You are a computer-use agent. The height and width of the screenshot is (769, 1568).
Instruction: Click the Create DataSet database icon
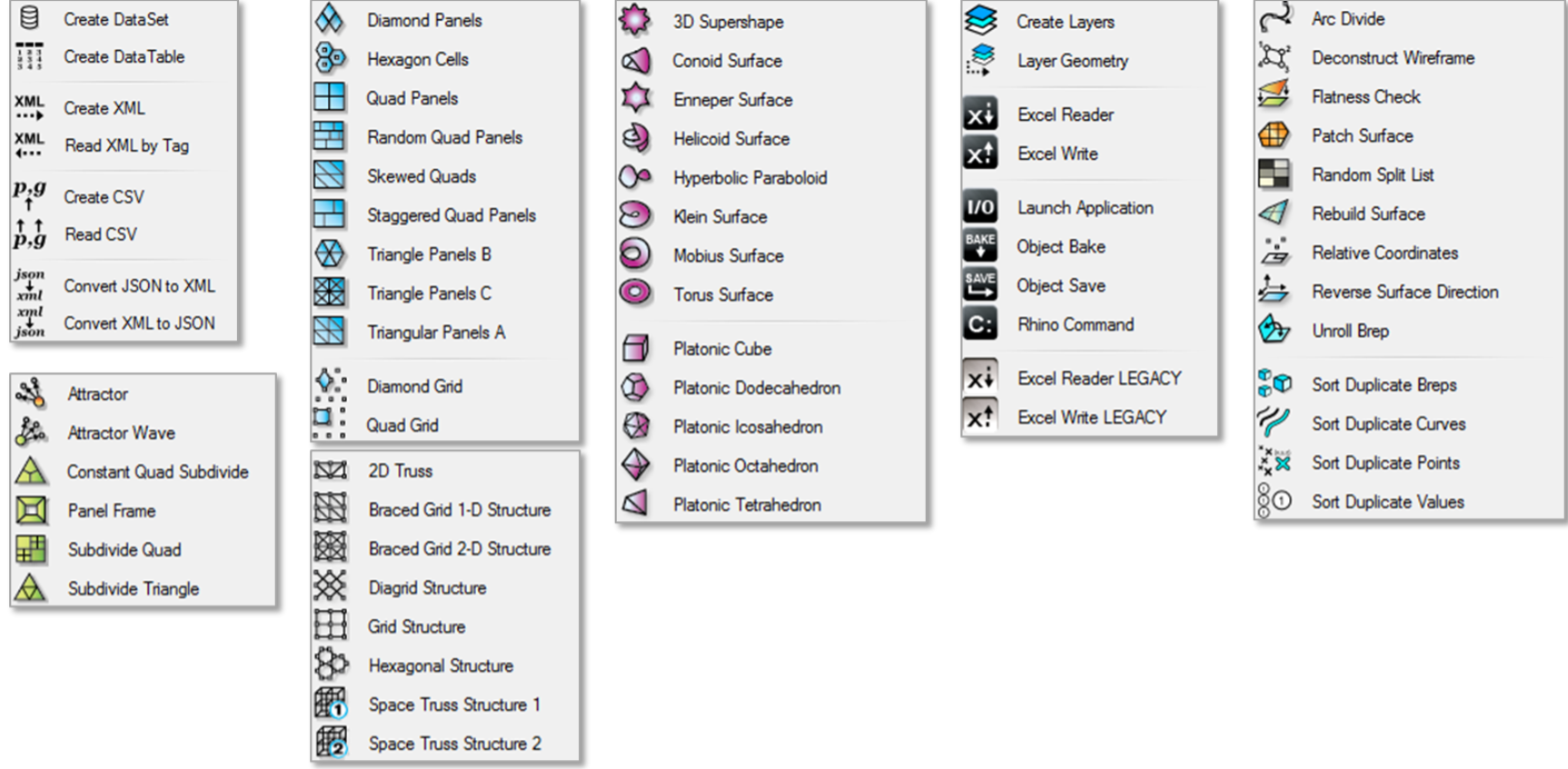coord(29,18)
